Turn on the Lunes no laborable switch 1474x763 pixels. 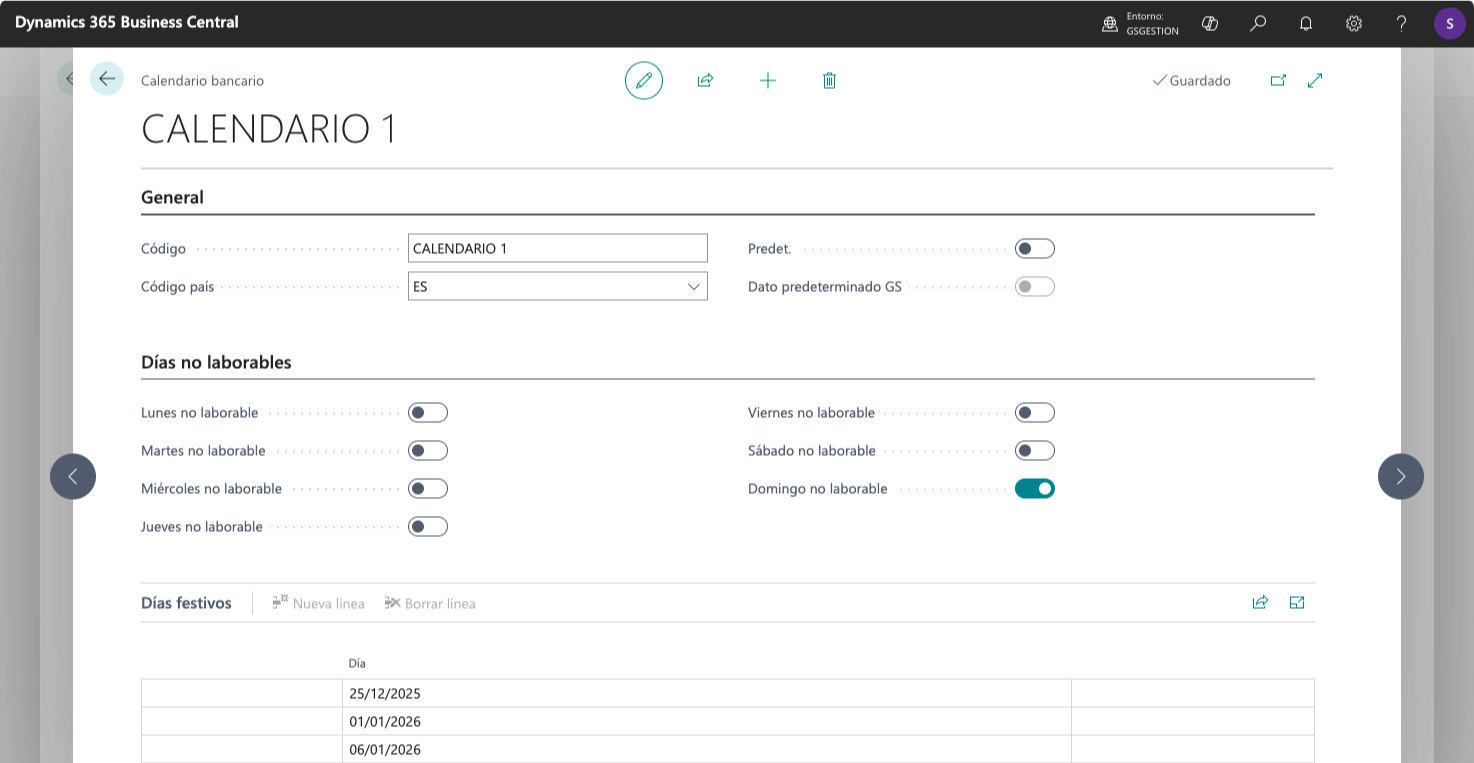click(x=427, y=413)
